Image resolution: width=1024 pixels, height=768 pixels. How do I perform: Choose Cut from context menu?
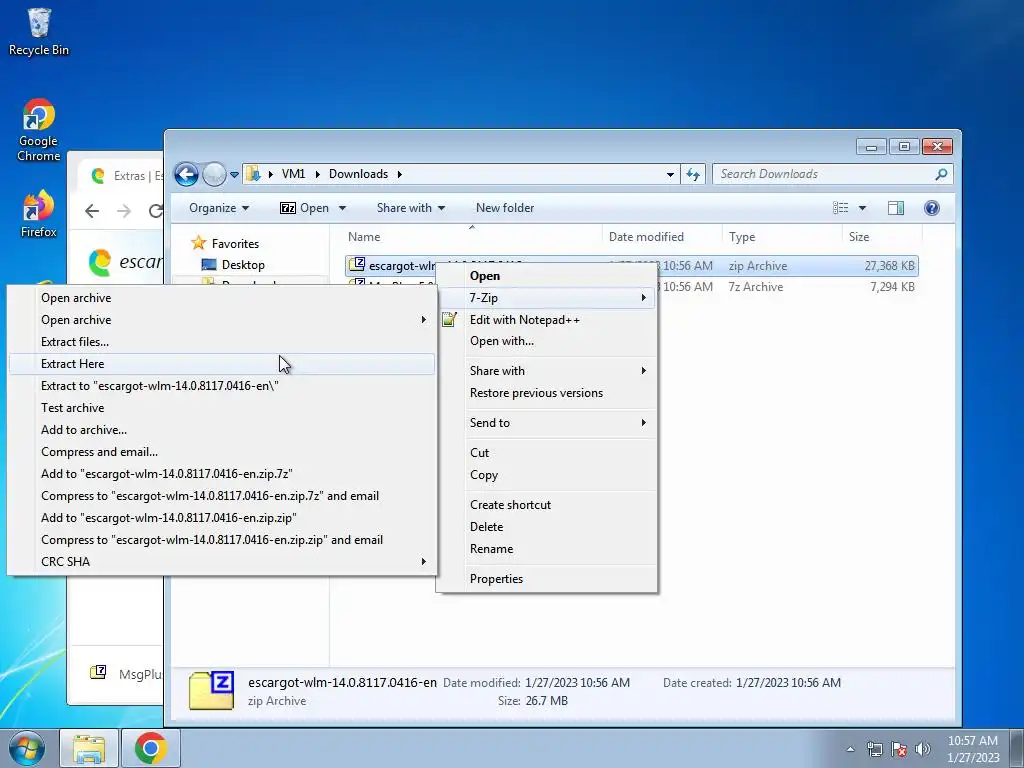pyautogui.click(x=547, y=453)
